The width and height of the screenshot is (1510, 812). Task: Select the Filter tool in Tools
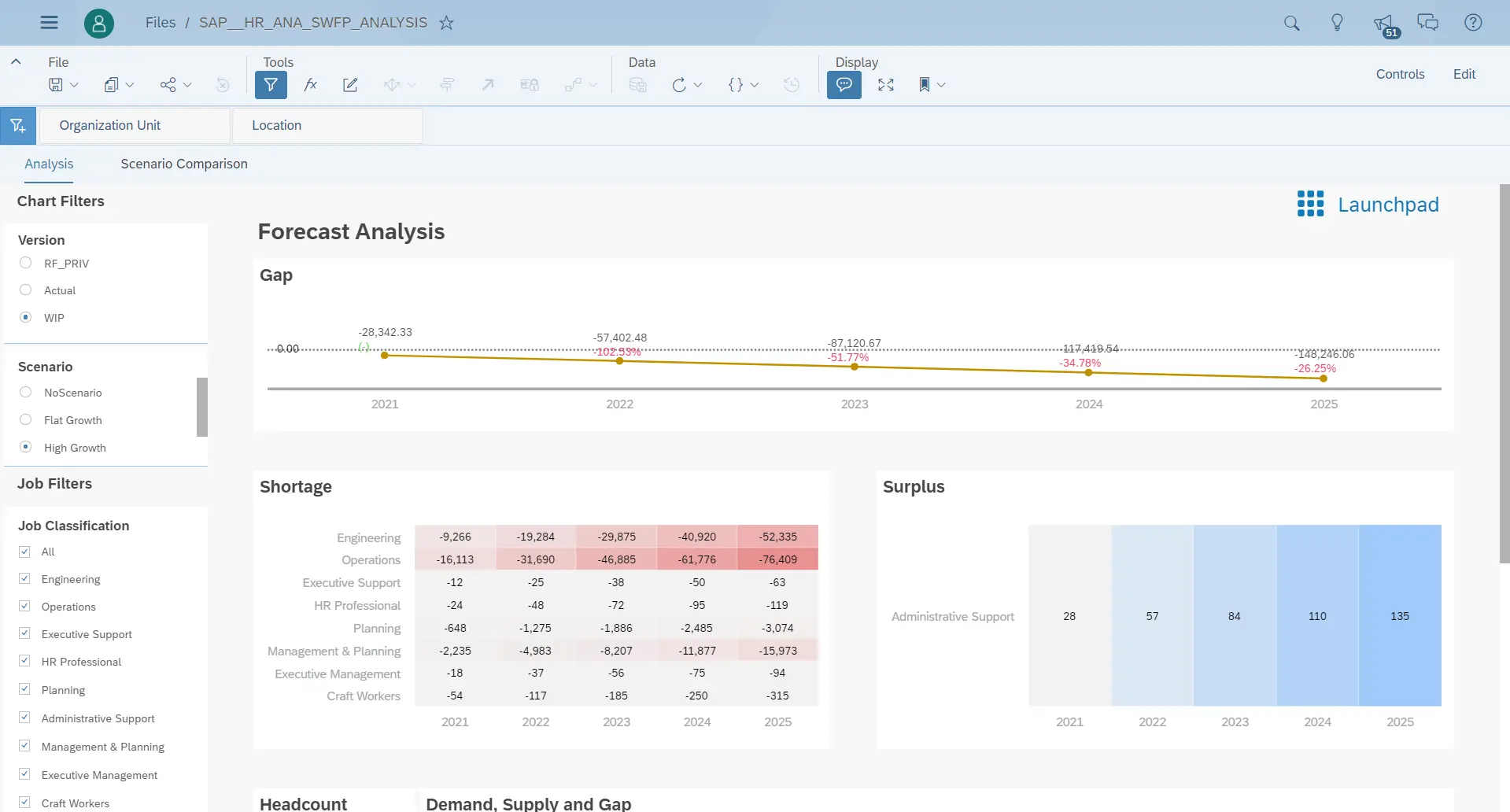point(271,84)
